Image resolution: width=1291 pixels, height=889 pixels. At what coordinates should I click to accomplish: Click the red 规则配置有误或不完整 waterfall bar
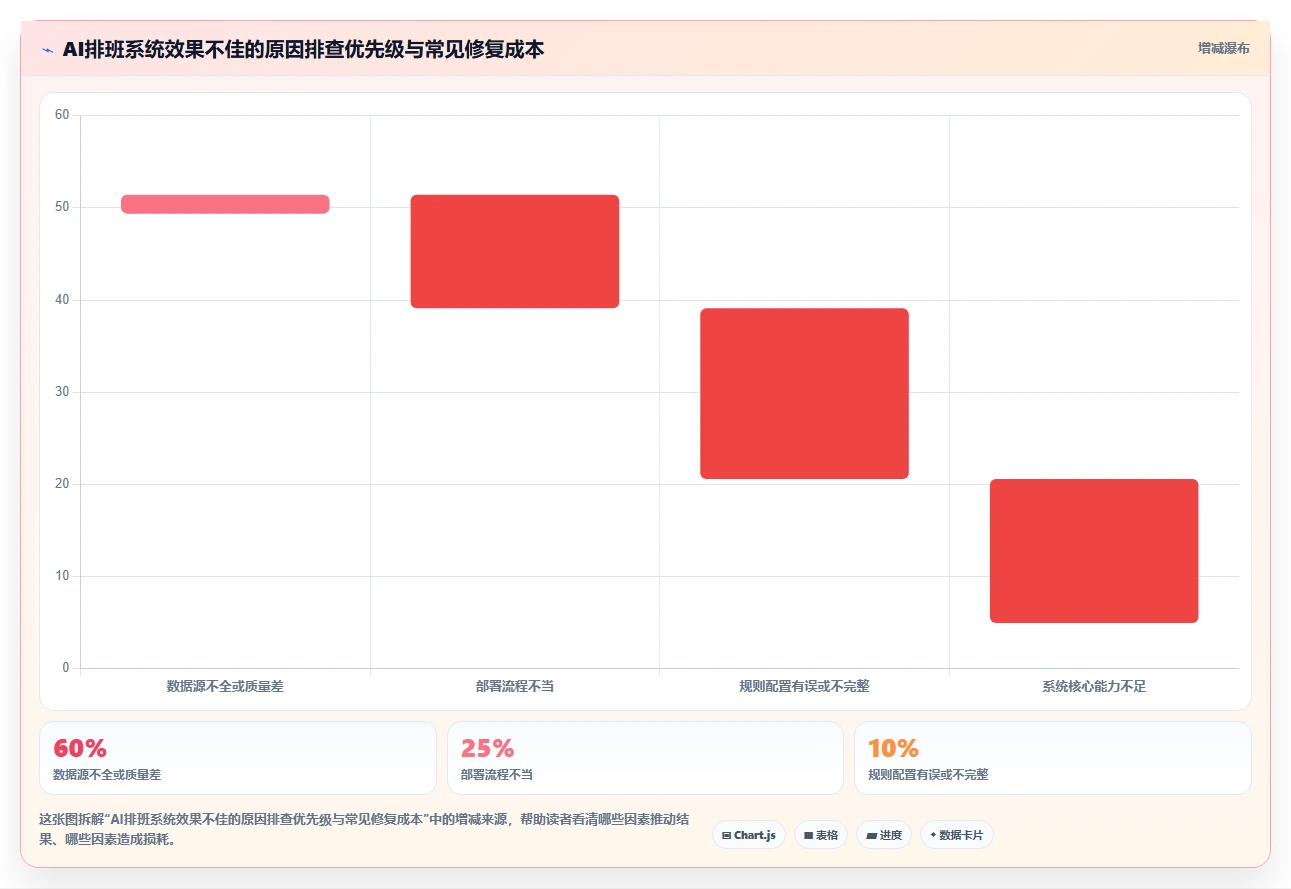[804, 393]
